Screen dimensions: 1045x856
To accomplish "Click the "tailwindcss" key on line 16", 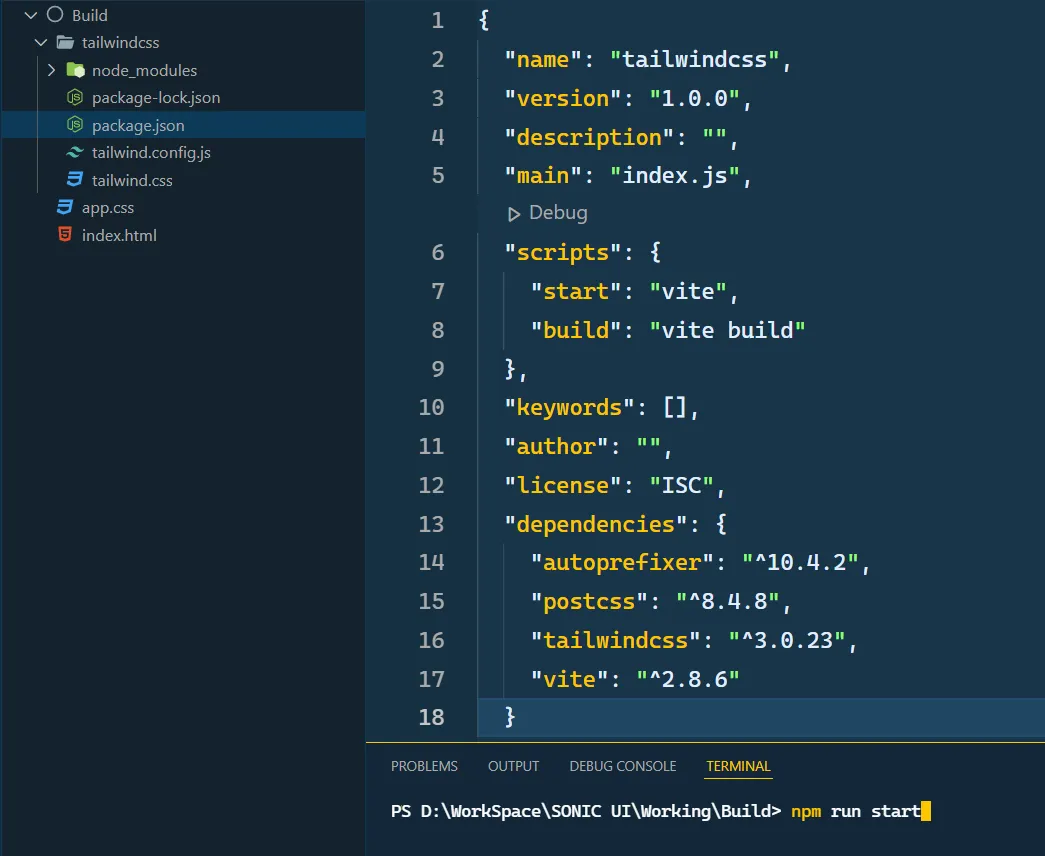I will 615,640.
